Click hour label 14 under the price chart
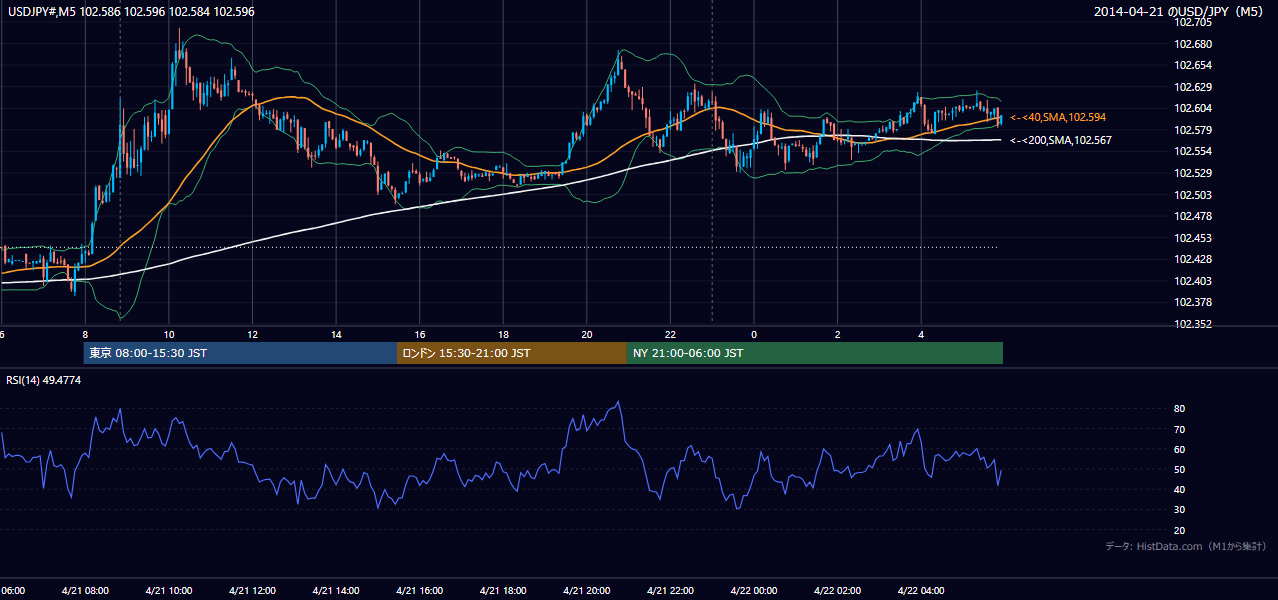1278x600 pixels. pyautogui.click(x=336, y=334)
